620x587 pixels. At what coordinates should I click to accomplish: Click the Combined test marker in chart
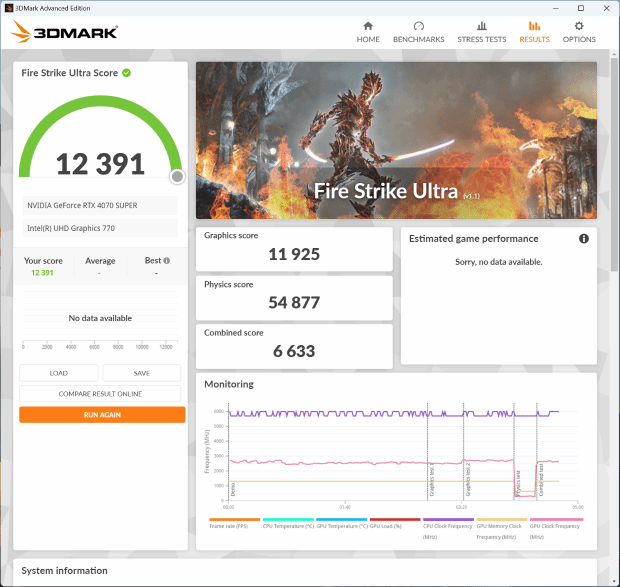pos(541,480)
